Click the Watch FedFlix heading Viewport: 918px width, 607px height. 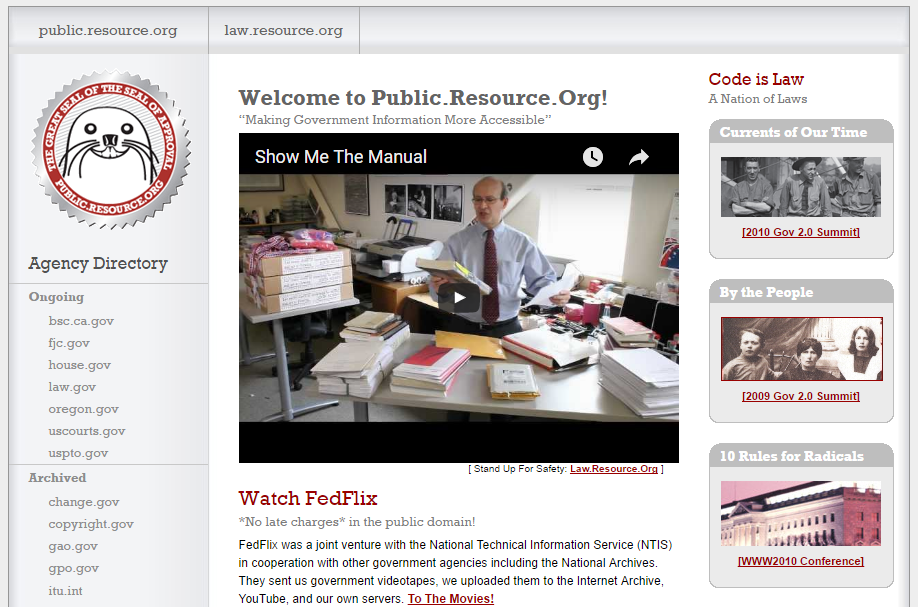pyautogui.click(x=308, y=498)
